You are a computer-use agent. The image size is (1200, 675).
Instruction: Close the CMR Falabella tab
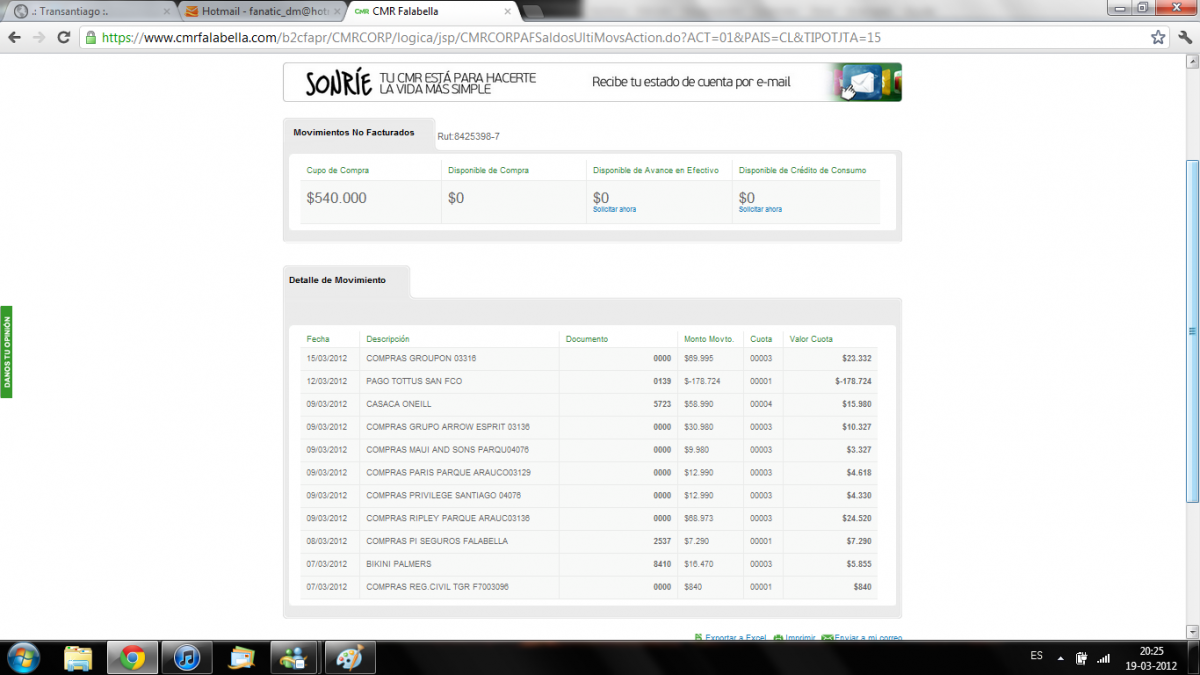click(x=508, y=12)
